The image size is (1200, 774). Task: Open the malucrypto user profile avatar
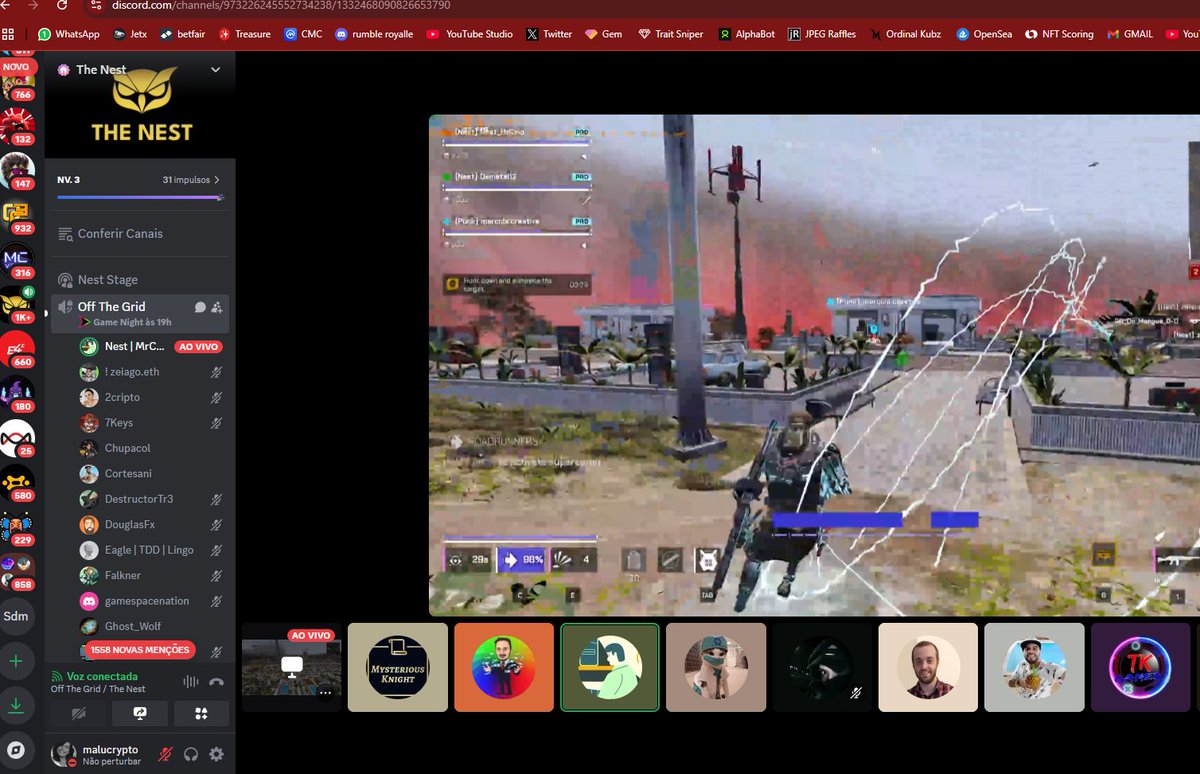(64, 754)
